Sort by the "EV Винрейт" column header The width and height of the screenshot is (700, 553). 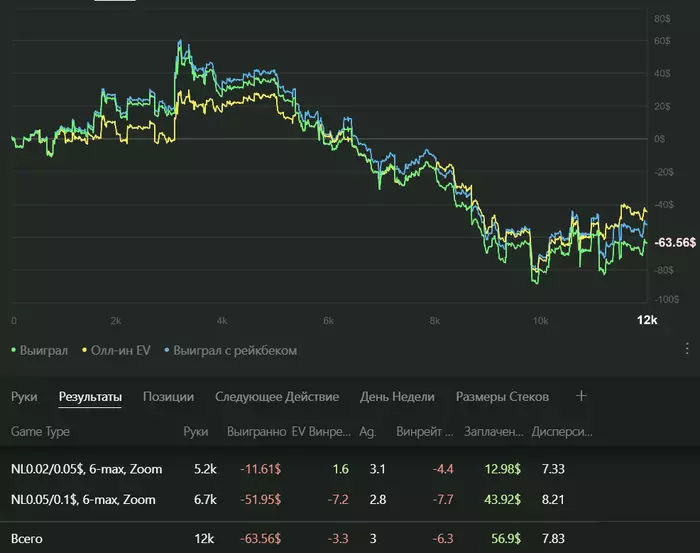[321, 432]
